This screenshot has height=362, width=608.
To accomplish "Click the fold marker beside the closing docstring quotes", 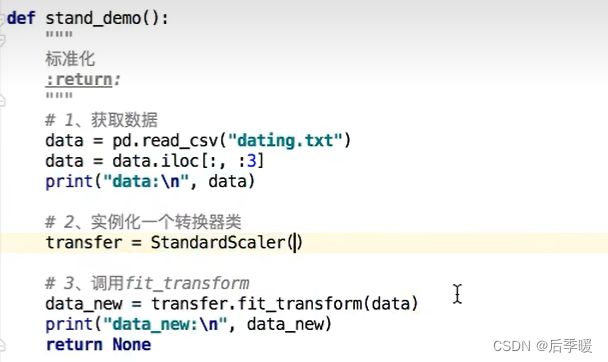I will coord(2,101).
